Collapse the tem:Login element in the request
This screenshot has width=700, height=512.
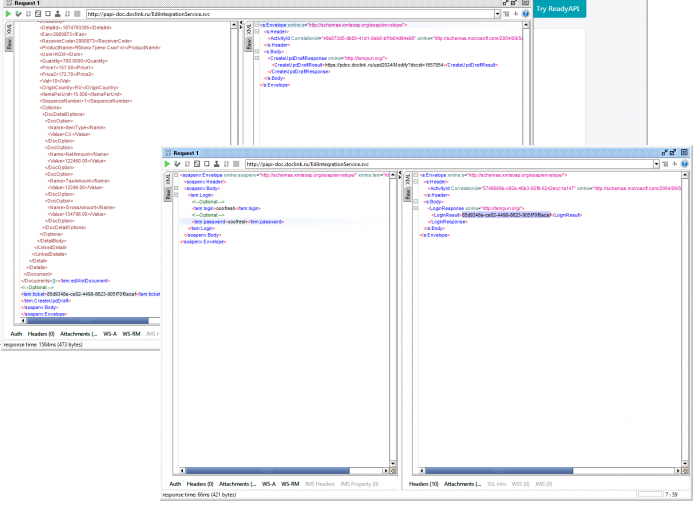click(x=176, y=195)
